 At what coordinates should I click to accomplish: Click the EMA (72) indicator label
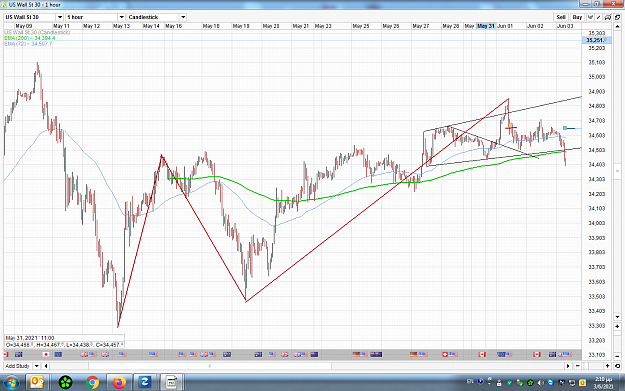[x=28, y=43]
